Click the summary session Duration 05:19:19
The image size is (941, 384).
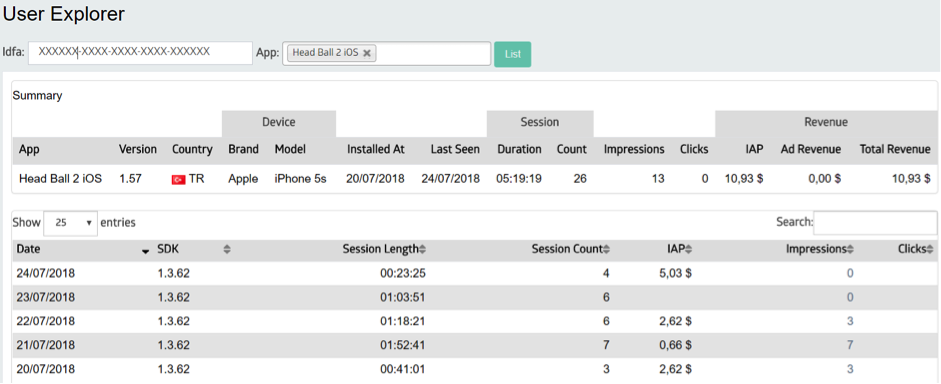coord(519,179)
